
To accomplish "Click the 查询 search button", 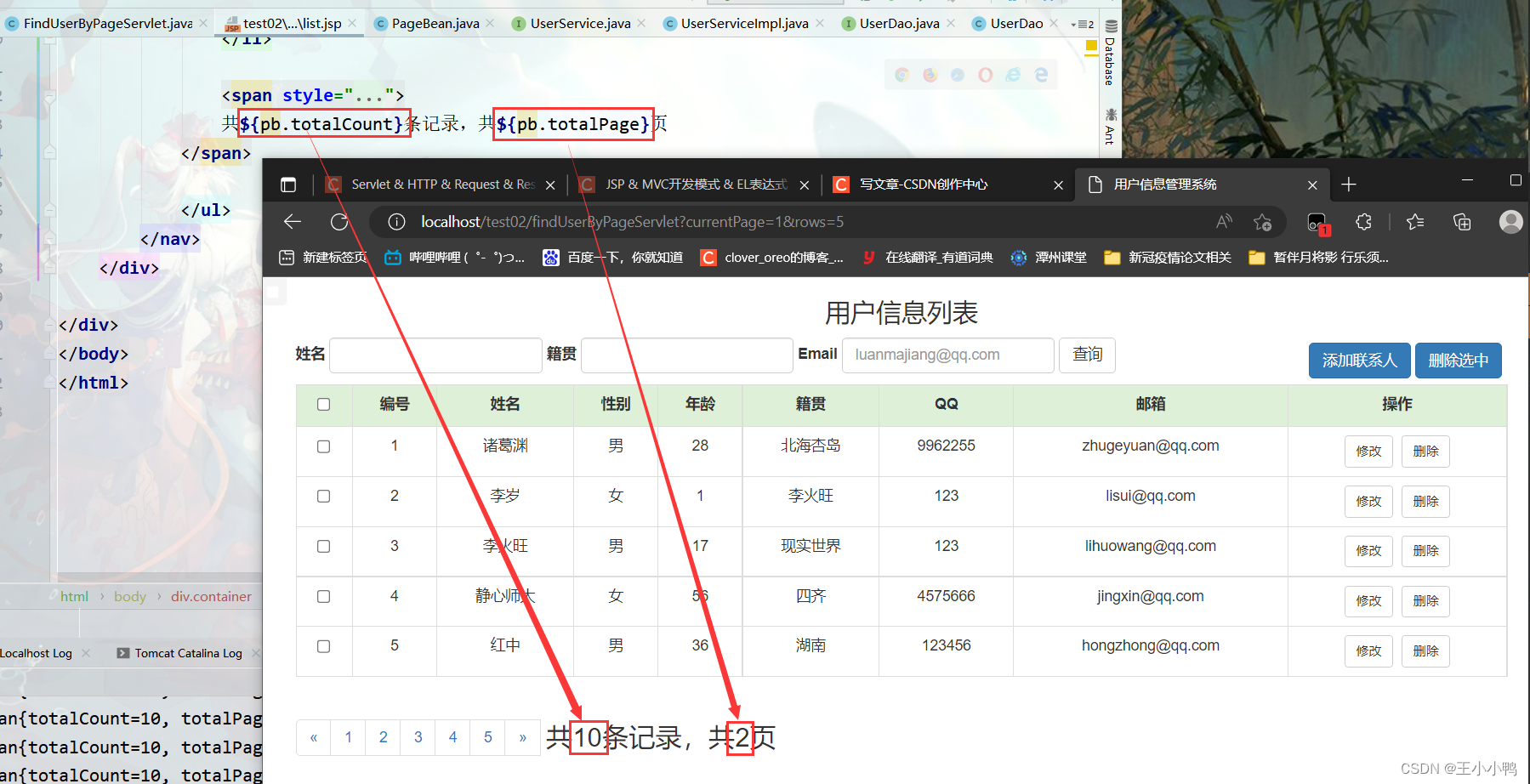I will (x=1087, y=355).
